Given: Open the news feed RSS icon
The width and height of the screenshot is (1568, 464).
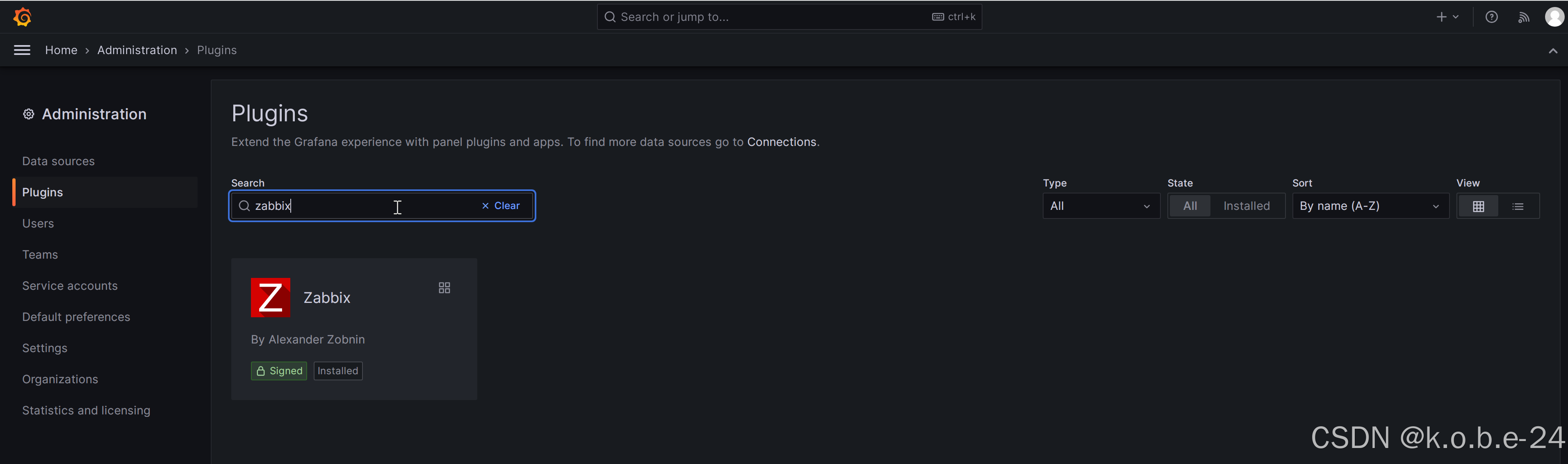Looking at the screenshot, I should pos(1524,17).
